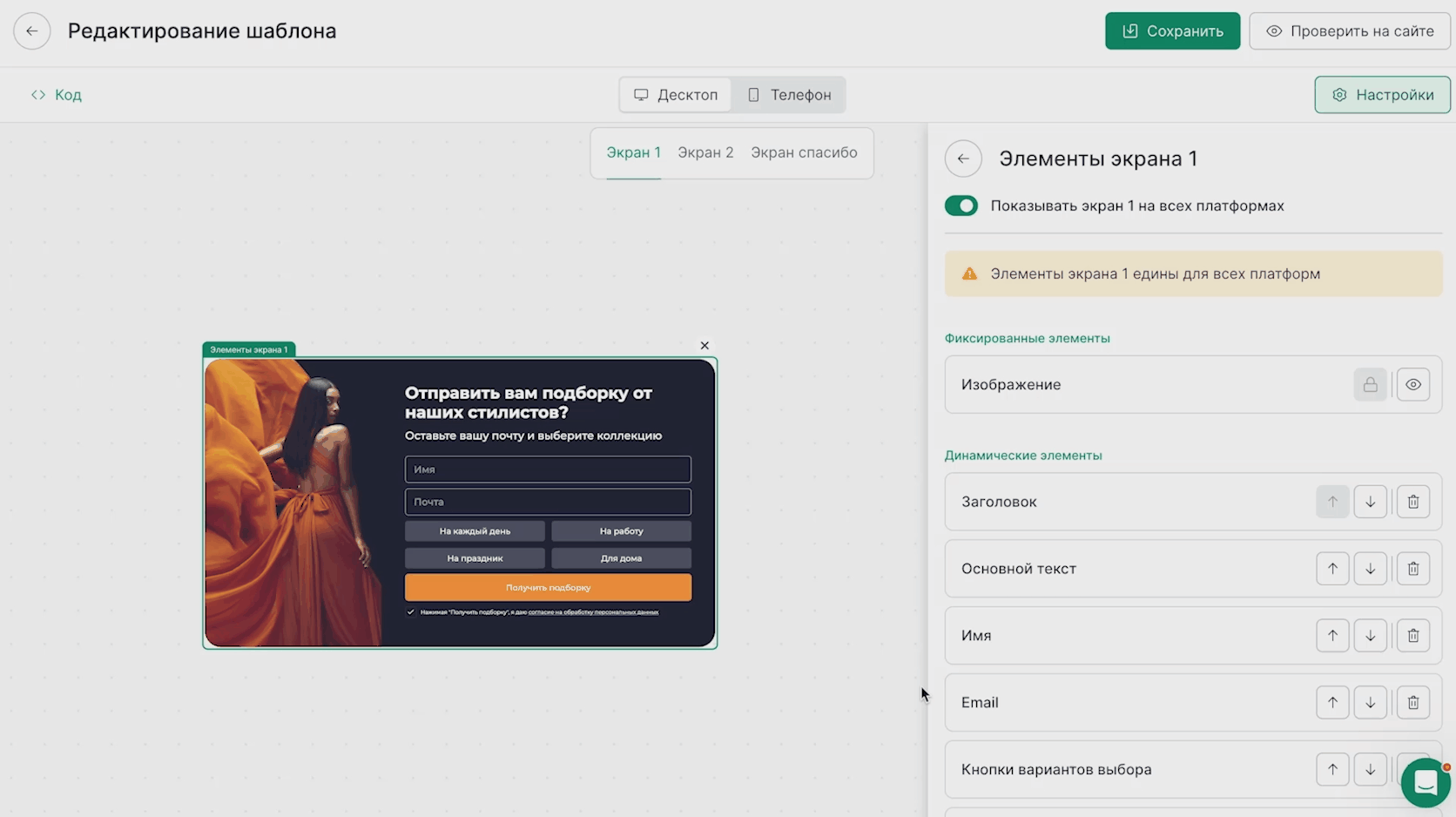Select Для дома option

pos(621,558)
